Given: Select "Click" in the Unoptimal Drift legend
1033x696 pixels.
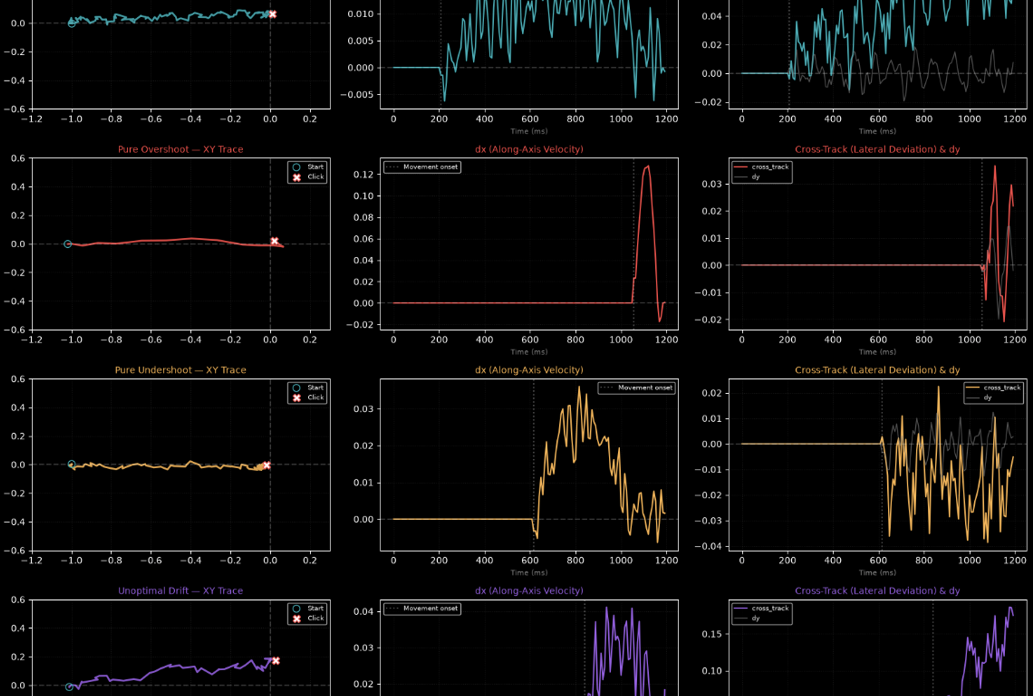Looking at the screenshot, I should pos(315,618).
